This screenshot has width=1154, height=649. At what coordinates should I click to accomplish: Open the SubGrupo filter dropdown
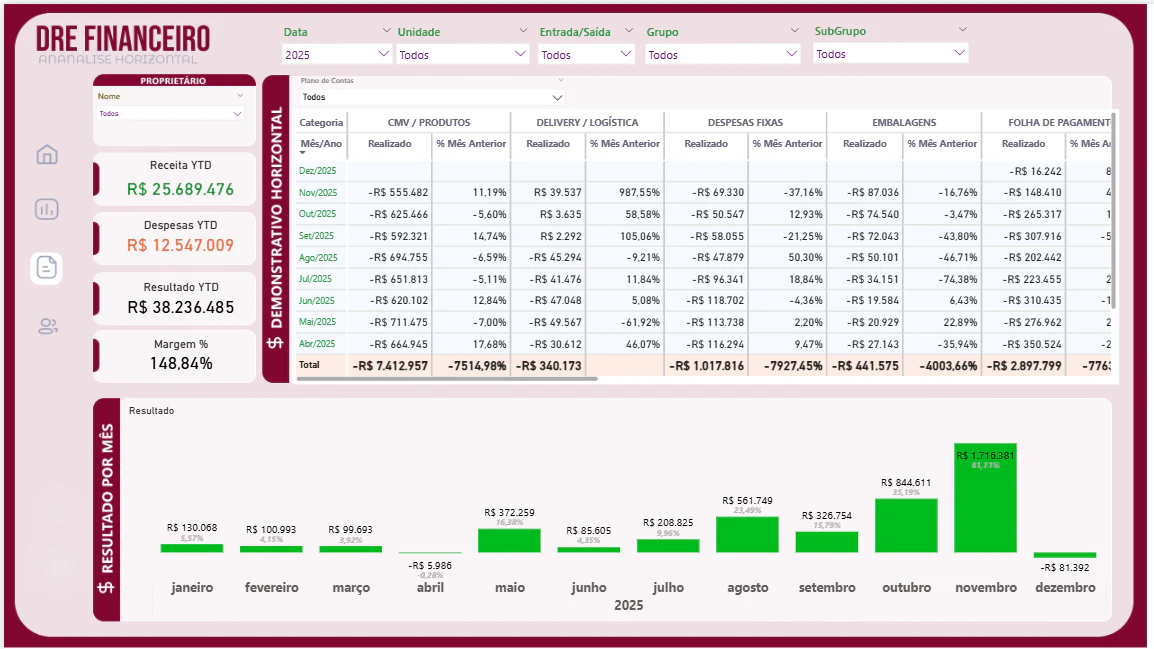[891, 54]
